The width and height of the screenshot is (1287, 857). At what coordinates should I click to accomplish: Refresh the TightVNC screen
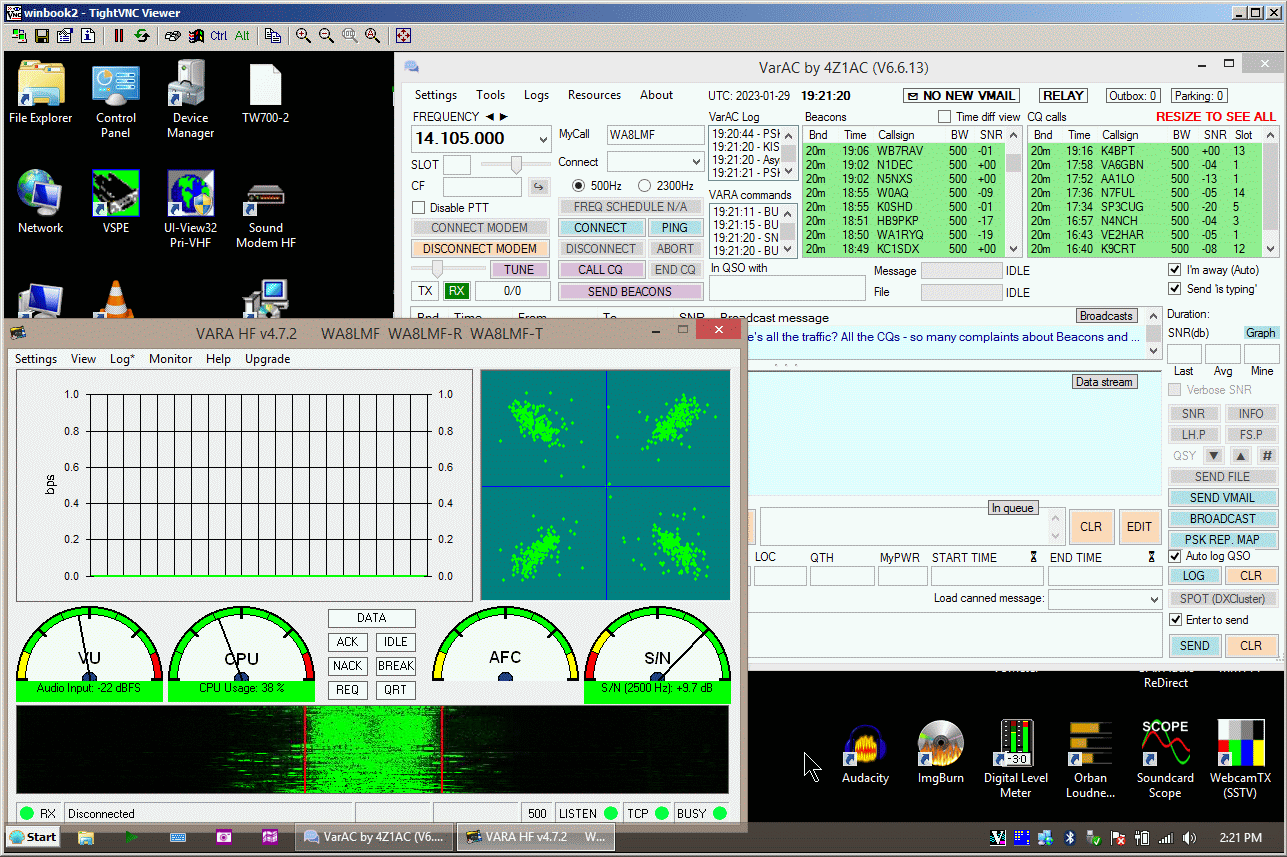tap(142, 35)
